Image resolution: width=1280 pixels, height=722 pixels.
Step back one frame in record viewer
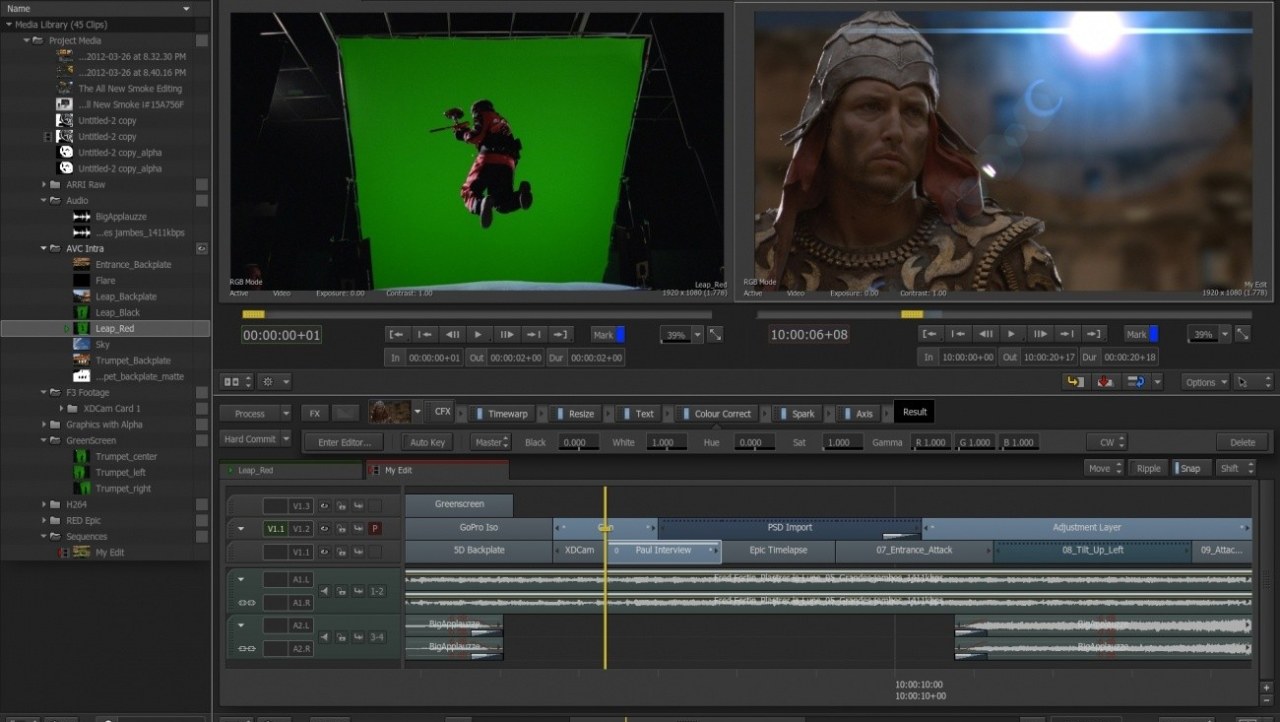[x=985, y=334]
